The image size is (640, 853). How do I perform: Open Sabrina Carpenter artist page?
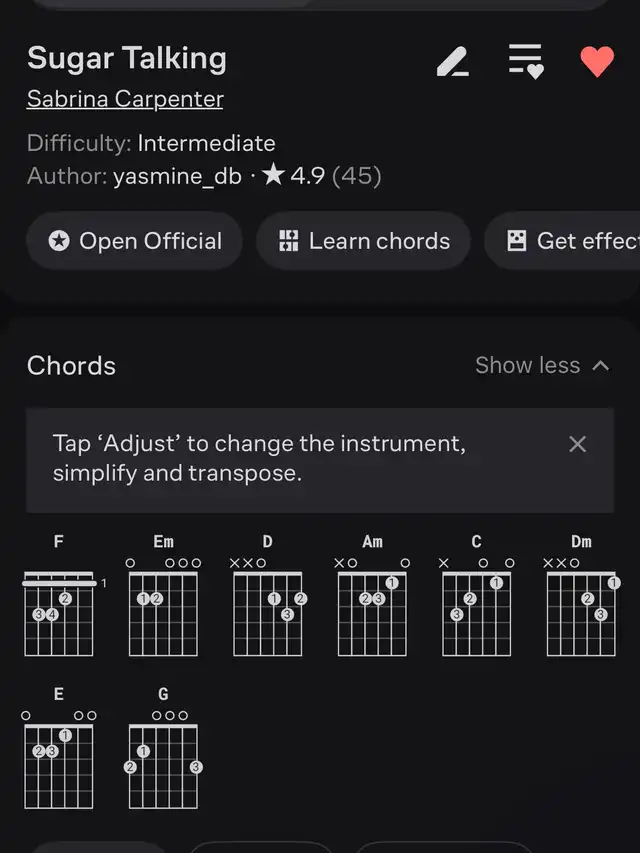pos(125,99)
